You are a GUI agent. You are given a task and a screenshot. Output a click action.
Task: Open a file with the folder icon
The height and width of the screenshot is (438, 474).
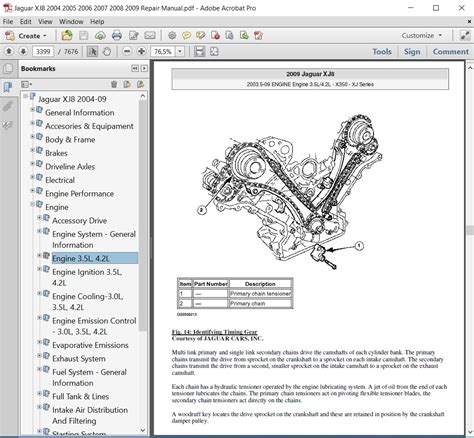(67, 35)
